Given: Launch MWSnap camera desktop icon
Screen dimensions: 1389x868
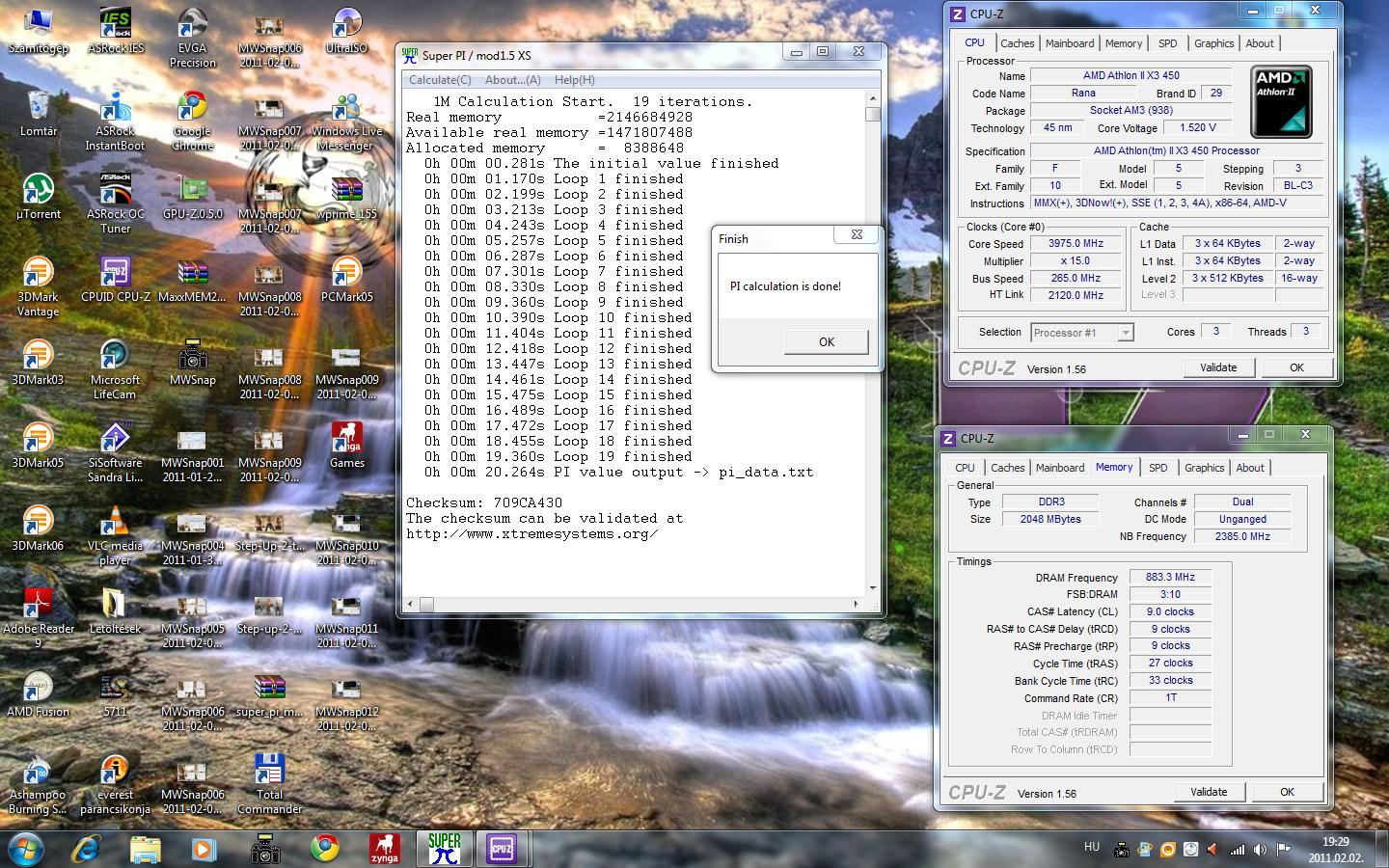Looking at the screenshot, I should pos(192,363).
